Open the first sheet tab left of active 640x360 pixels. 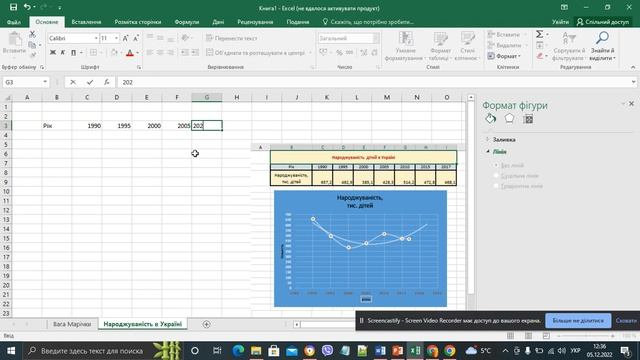tap(72, 324)
